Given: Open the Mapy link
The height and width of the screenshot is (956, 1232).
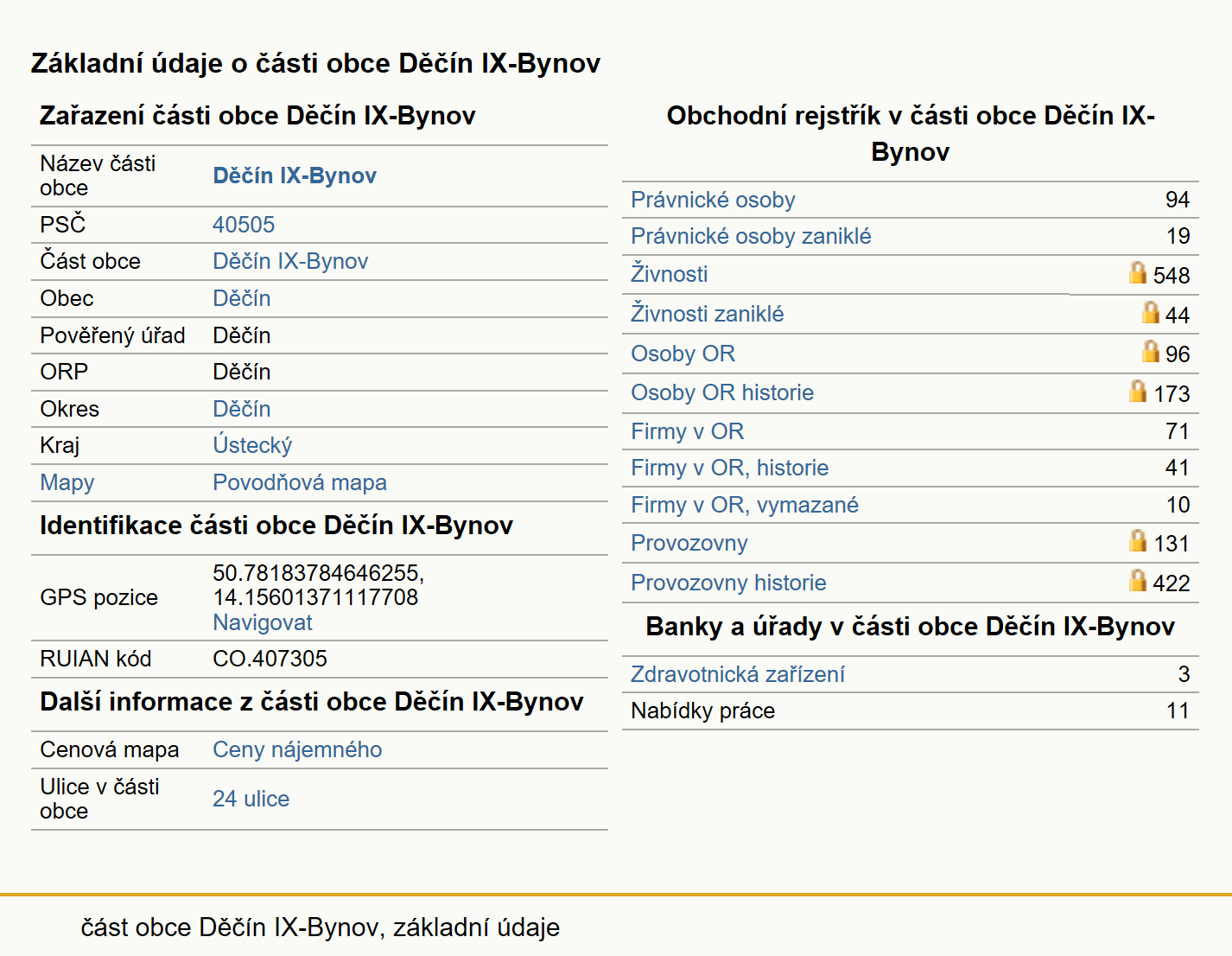Looking at the screenshot, I should pyautogui.click(x=67, y=482).
